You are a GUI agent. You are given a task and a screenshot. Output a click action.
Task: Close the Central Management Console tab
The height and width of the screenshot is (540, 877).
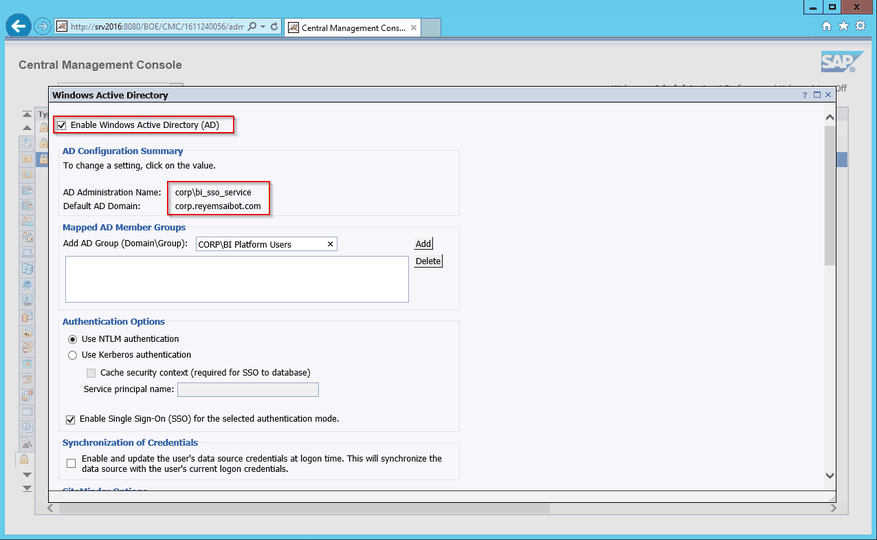pos(413,27)
